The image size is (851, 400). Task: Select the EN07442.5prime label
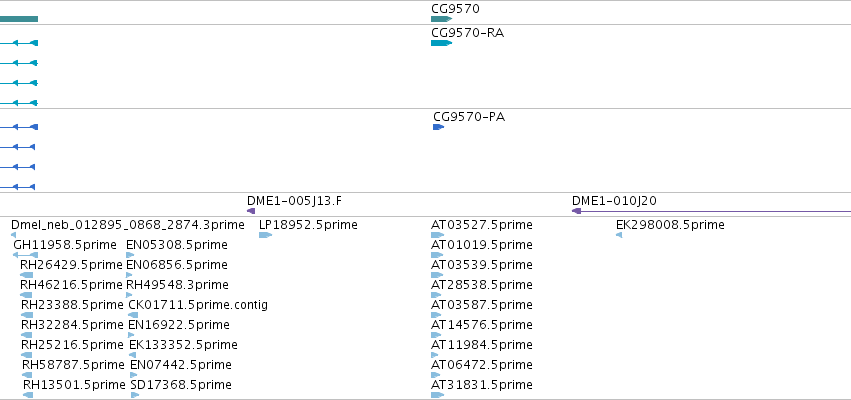(181, 365)
